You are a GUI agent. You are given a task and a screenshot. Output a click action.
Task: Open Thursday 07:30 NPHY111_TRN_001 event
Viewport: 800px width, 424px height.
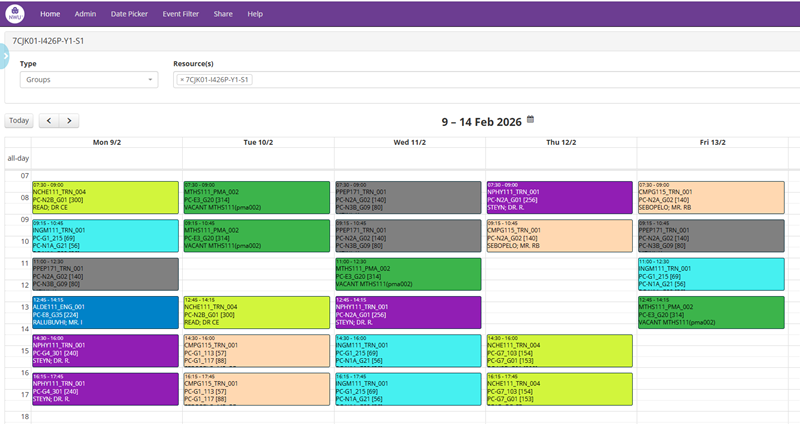[x=560, y=197]
